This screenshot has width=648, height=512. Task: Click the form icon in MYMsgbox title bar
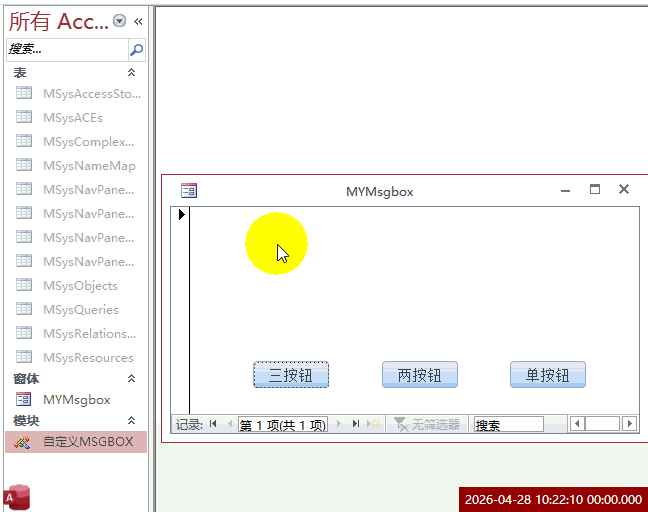[189, 190]
